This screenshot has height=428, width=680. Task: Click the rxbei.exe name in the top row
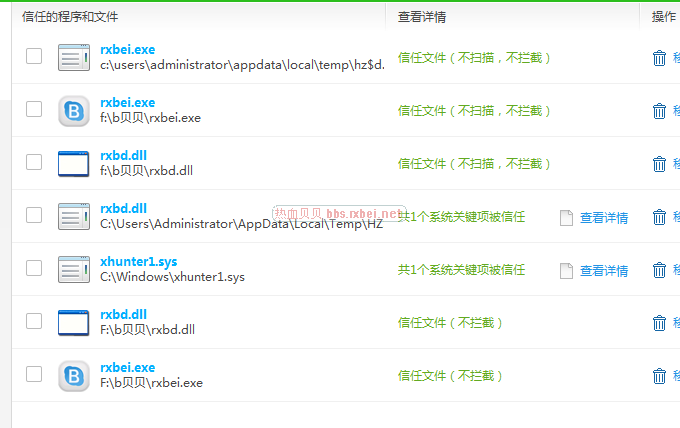tap(127, 50)
